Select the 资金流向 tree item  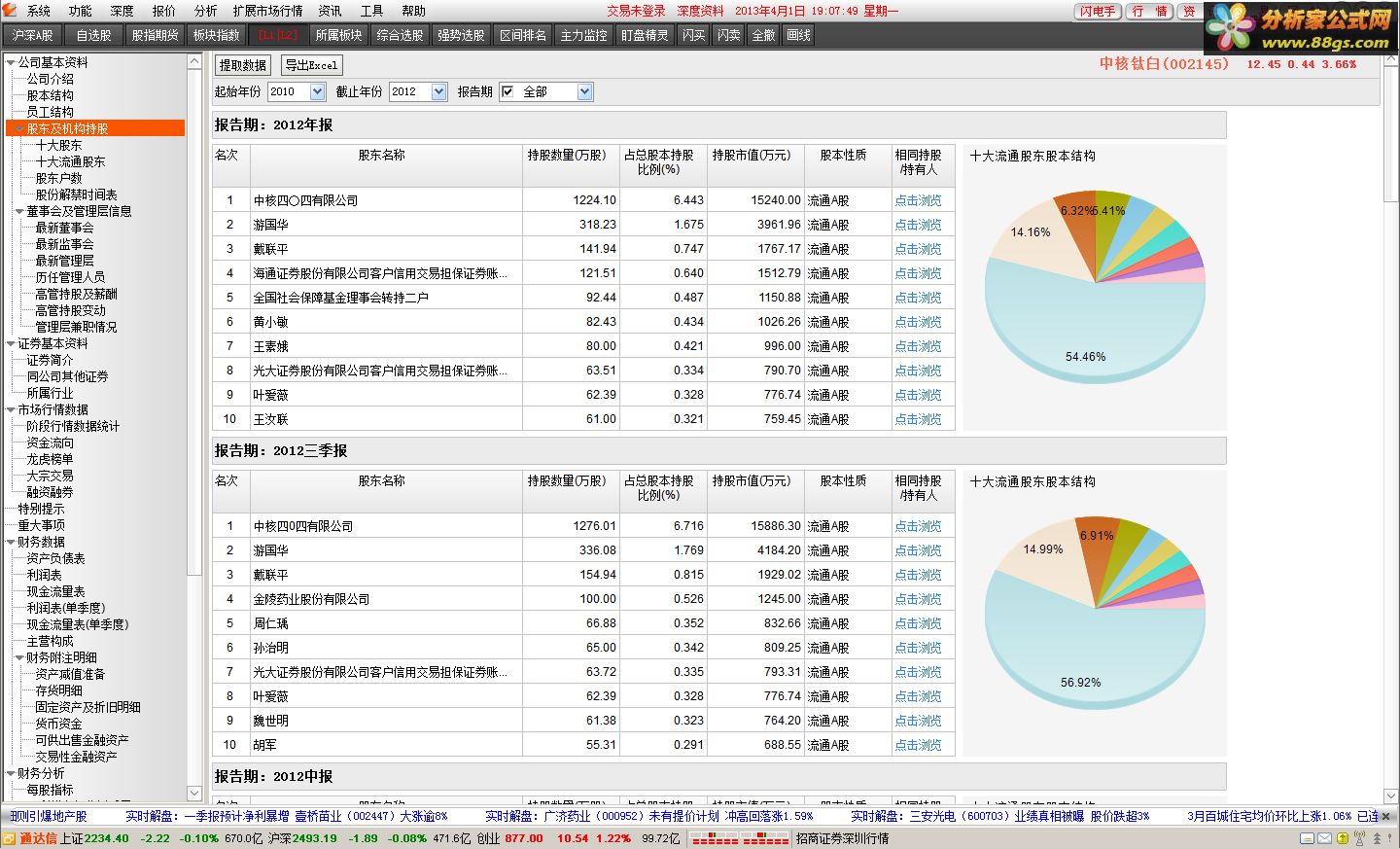point(50,442)
